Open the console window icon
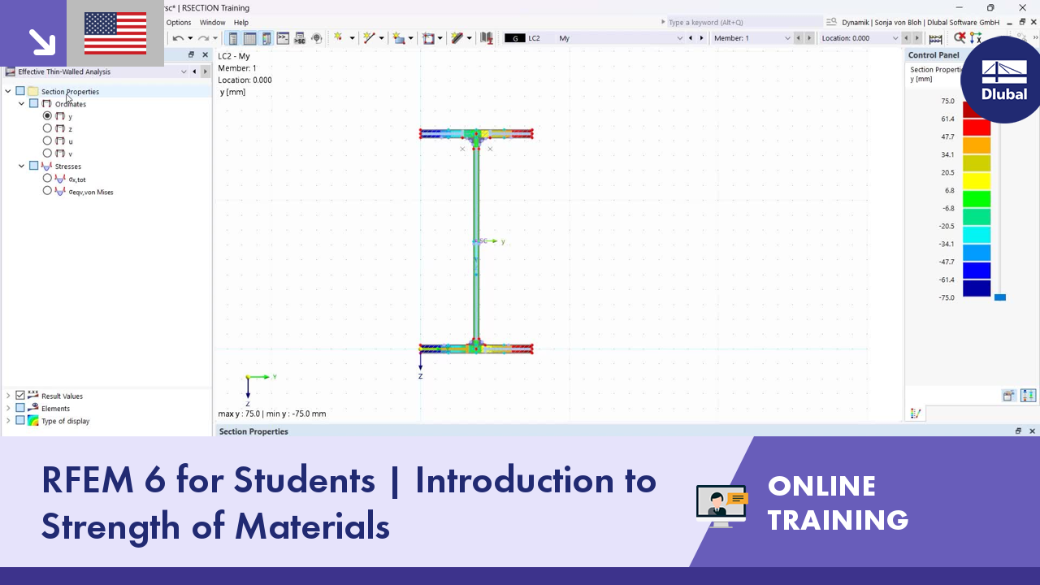Image resolution: width=1040 pixels, height=585 pixels. click(283, 38)
